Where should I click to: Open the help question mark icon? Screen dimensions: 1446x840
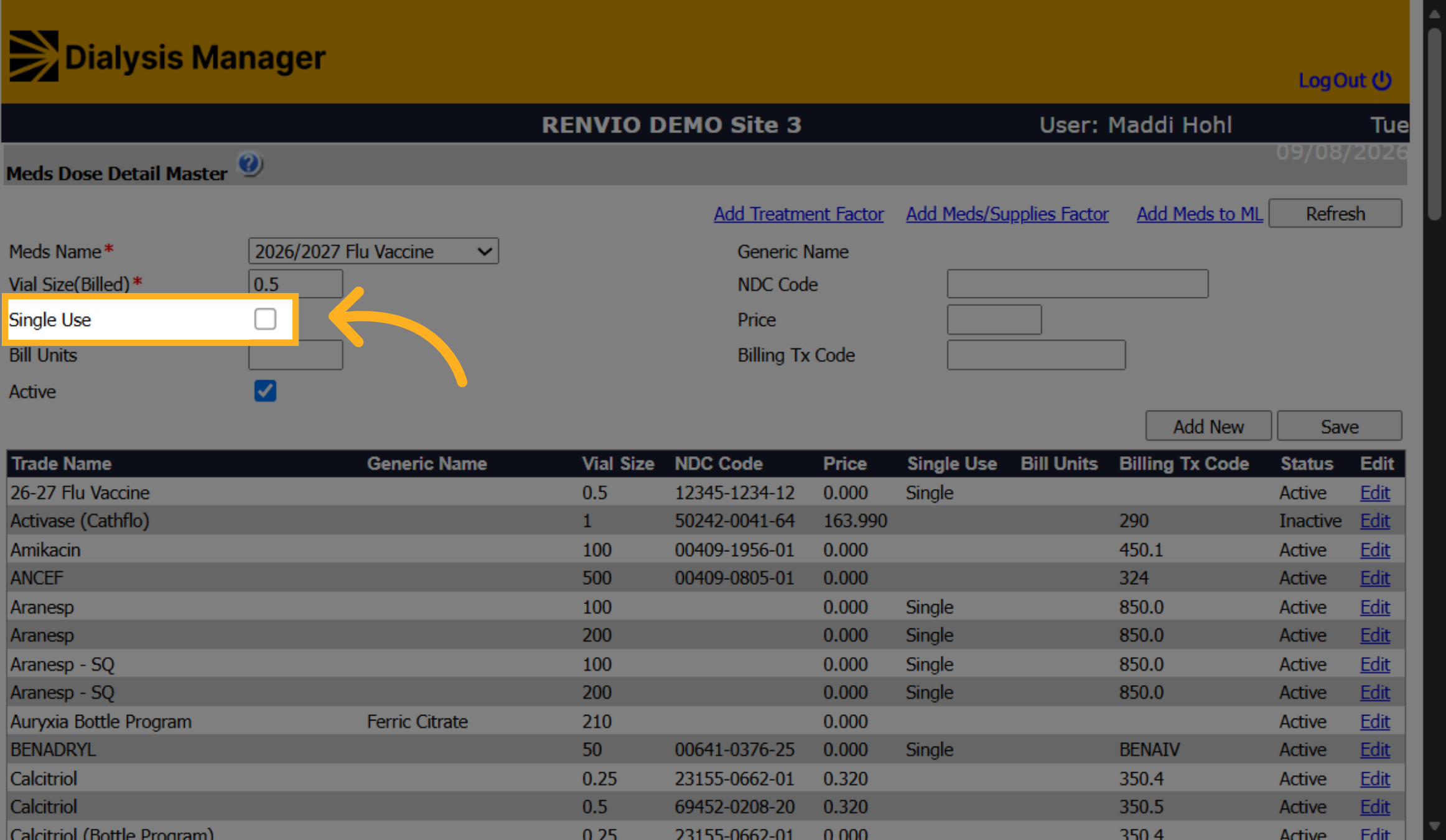250,164
